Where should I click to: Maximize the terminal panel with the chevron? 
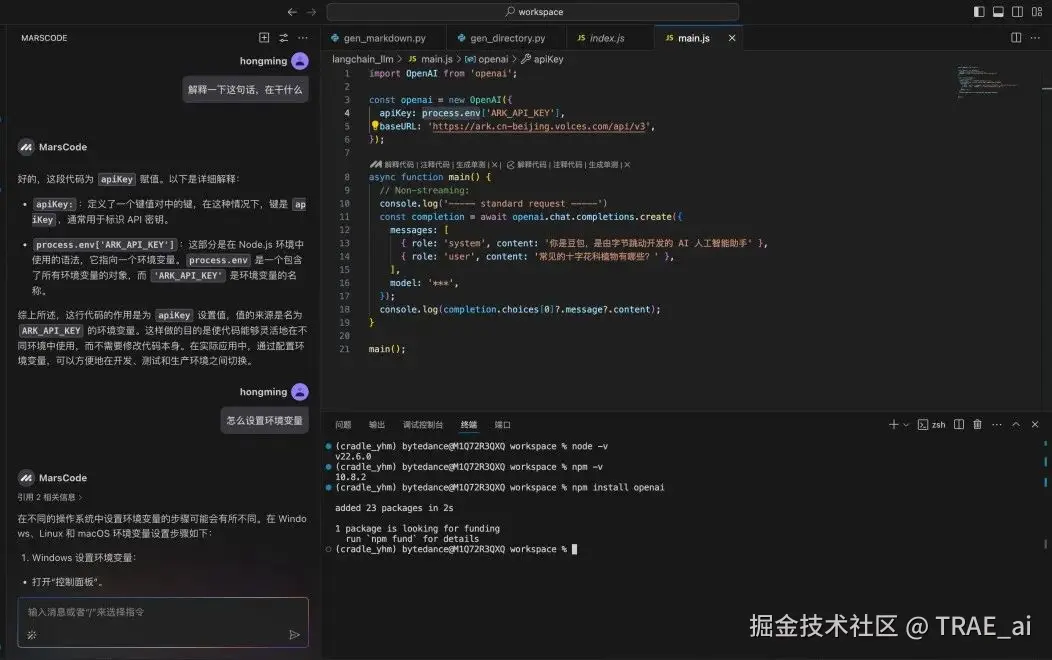pos(1015,424)
